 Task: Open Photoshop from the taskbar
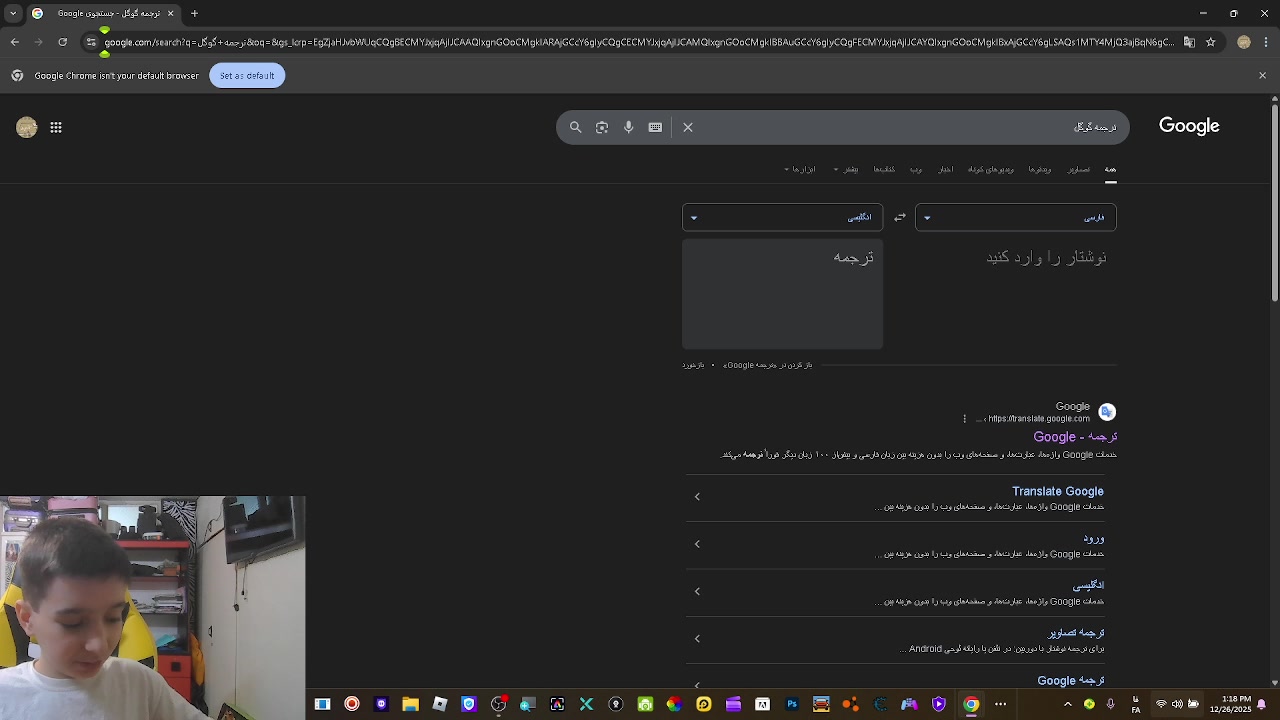click(792, 704)
